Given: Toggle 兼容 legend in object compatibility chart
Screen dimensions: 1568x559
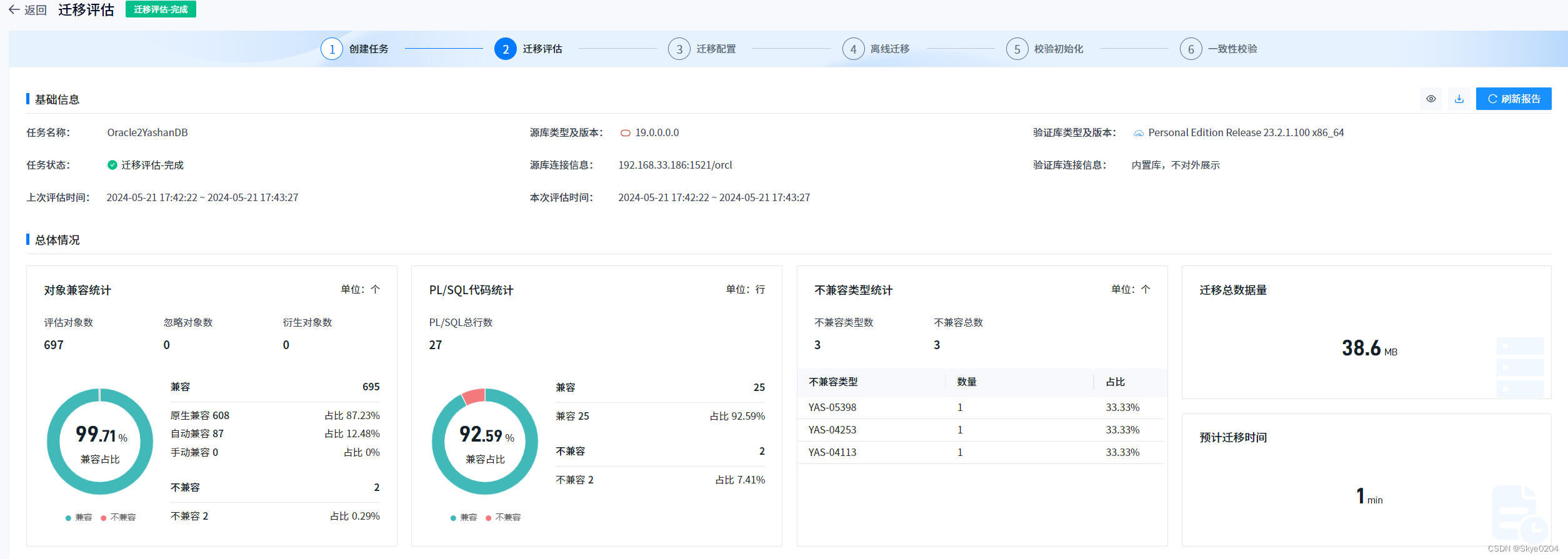Looking at the screenshot, I should click(x=79, y=517).
